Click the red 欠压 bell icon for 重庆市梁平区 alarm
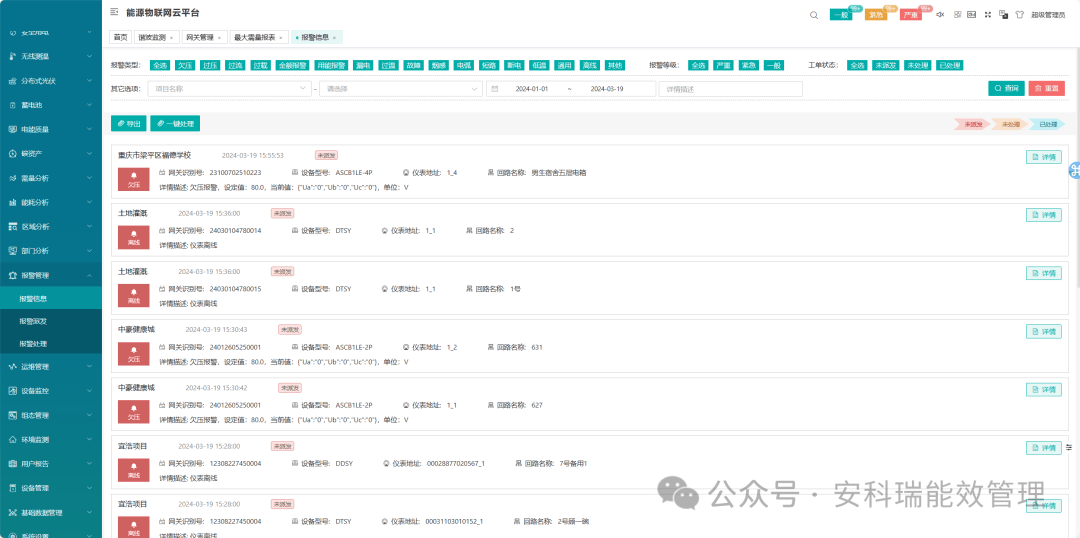This screenshot has height=538, width=1080. (x=134, y=179)
